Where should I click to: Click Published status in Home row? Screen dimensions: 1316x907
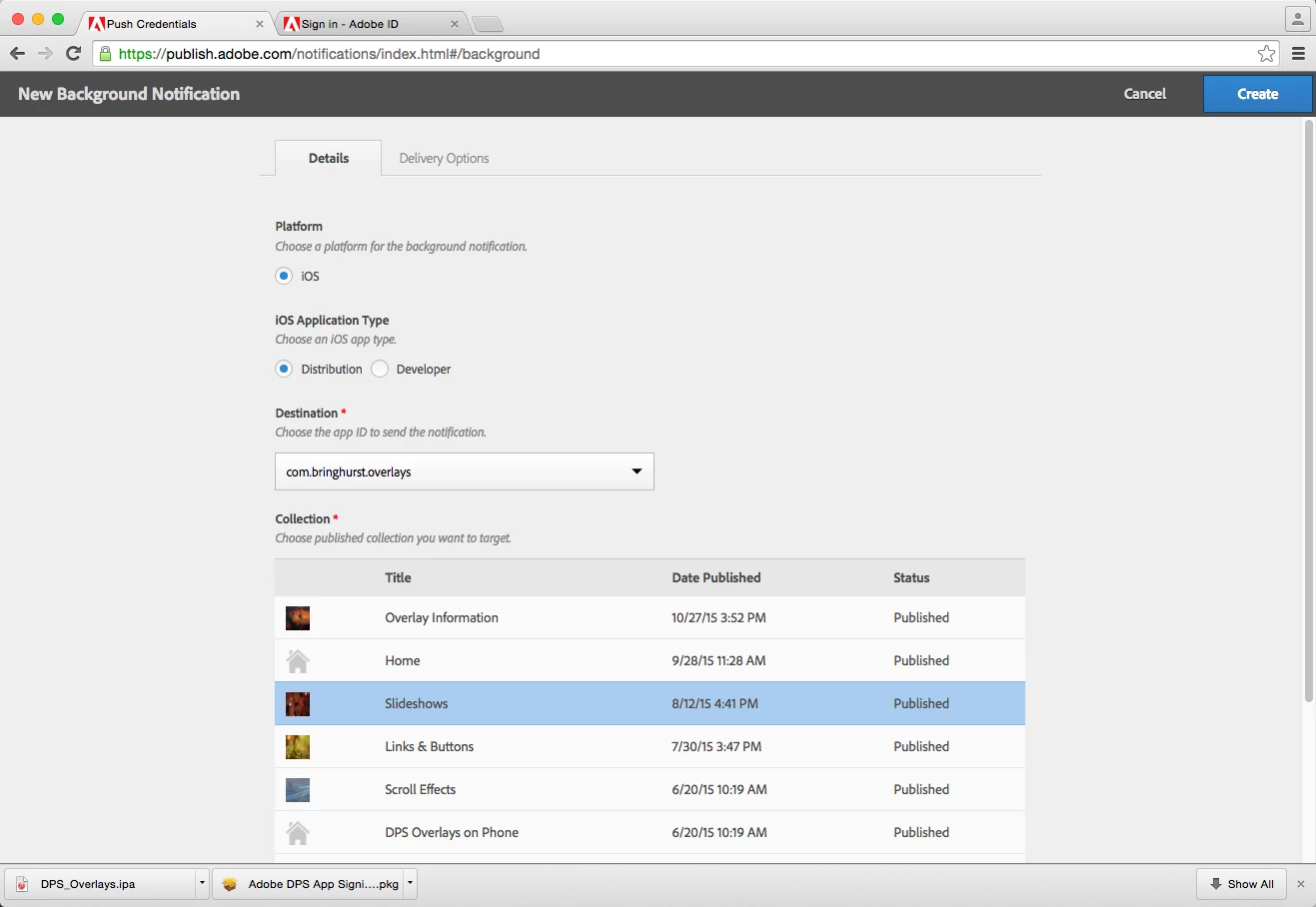pos(921,660)
